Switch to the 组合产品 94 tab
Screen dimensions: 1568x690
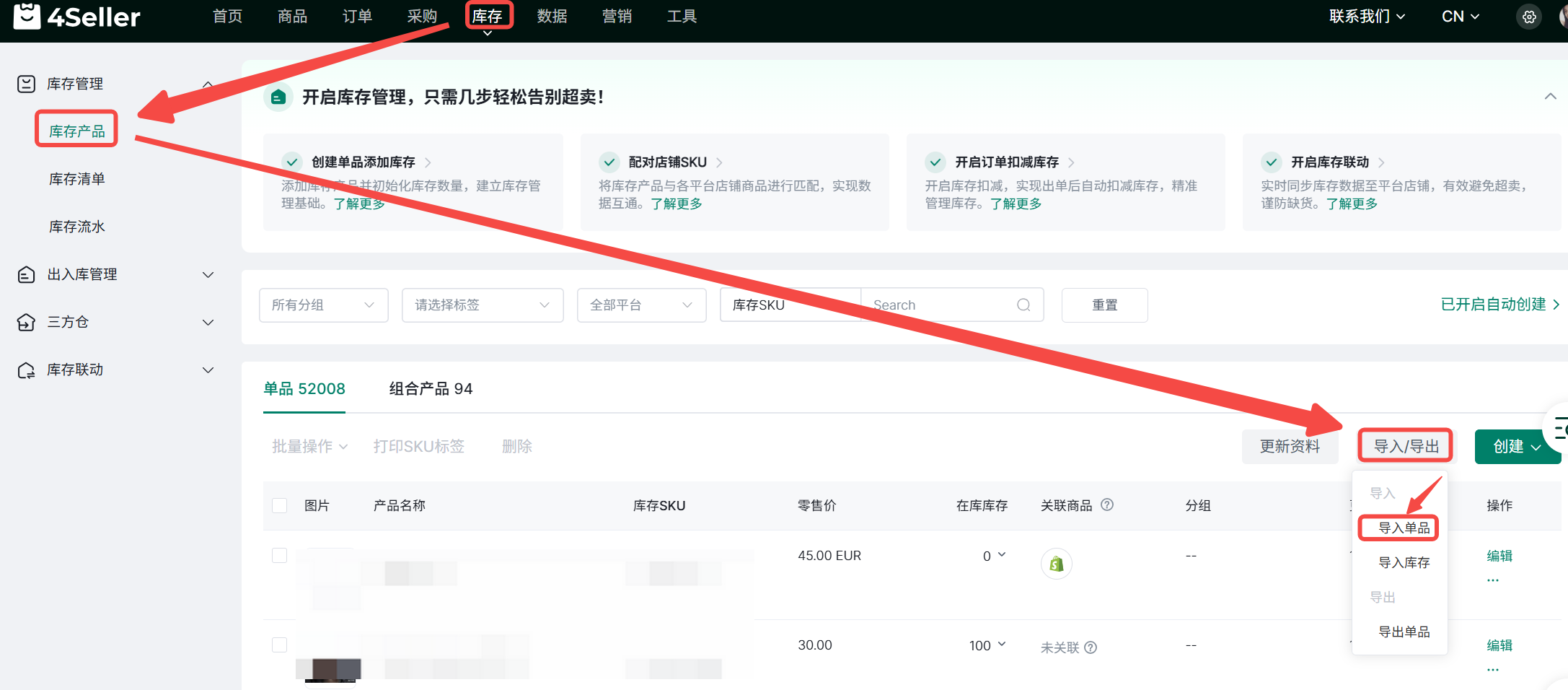point(431,389)
